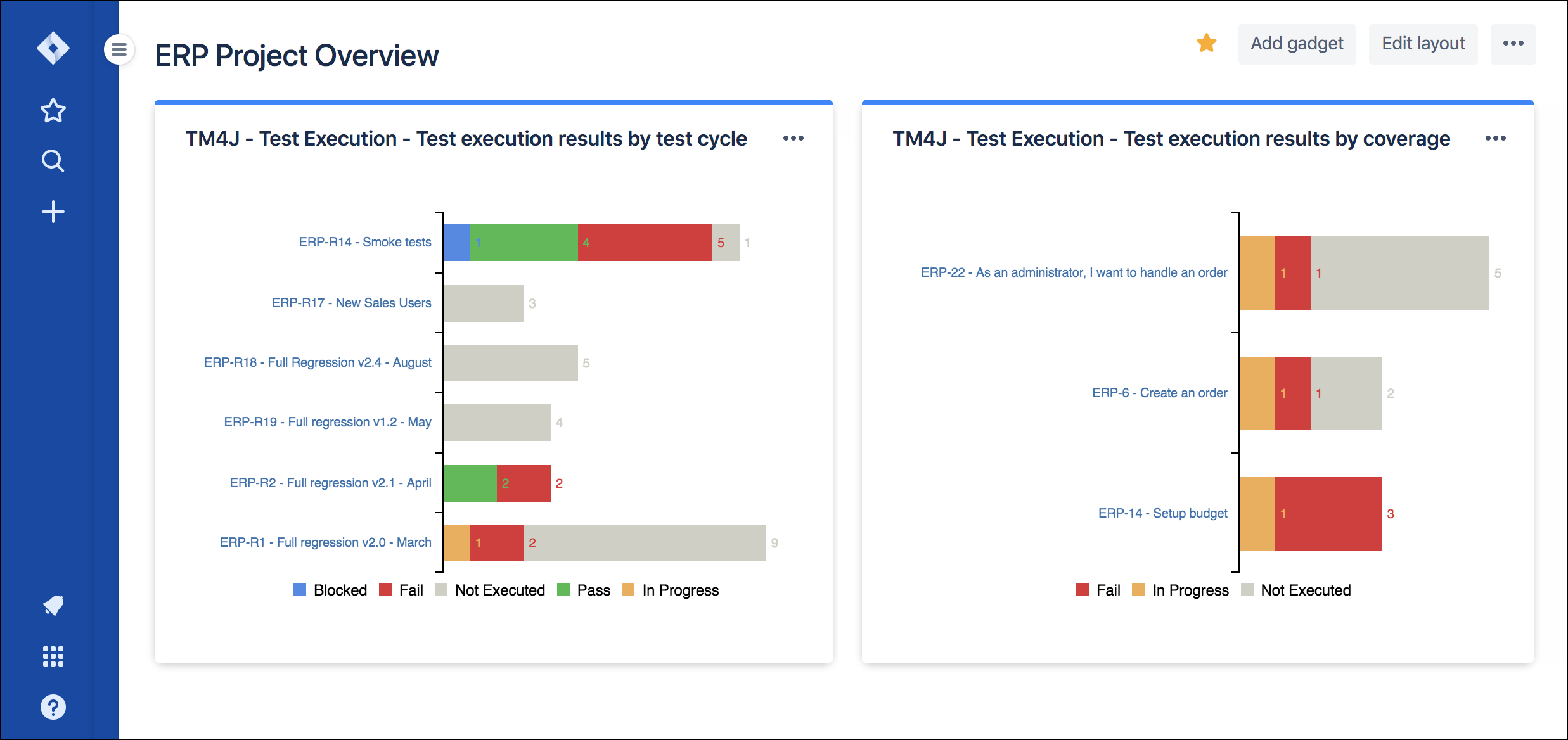Open starred items in the sidebar
Image resolution: width=1568 pixels, height=740 pixels.
click(x=53, y=111)
